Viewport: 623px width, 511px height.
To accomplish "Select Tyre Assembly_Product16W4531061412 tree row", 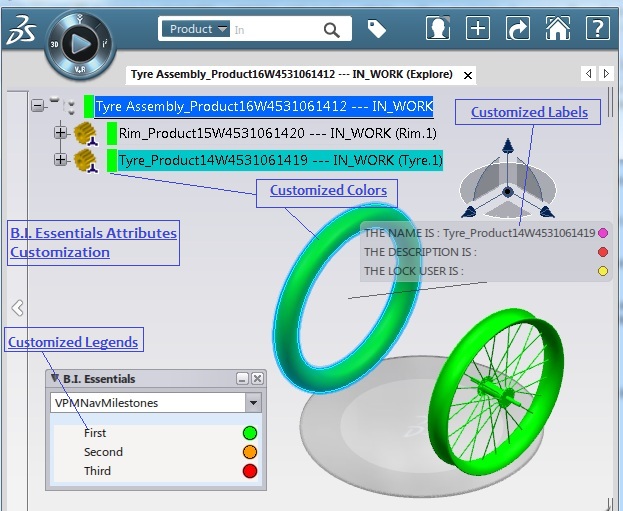I will tap(264, 106).
